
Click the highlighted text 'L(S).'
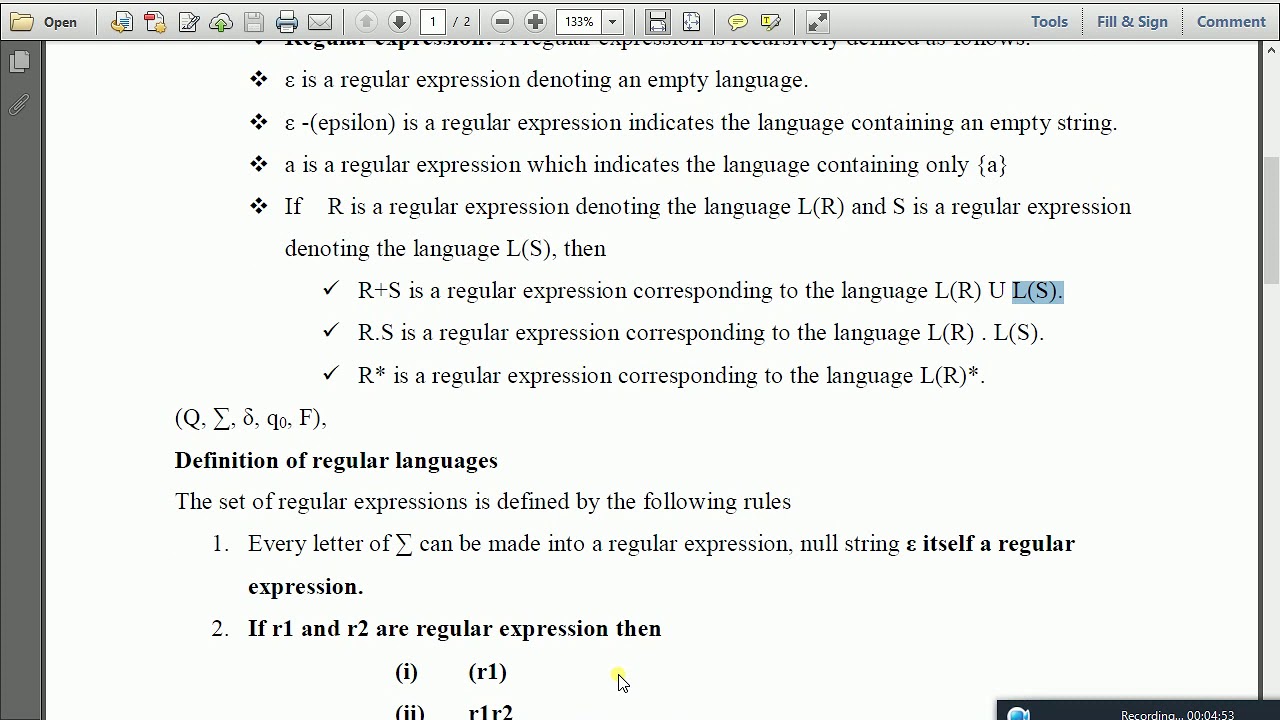1037,291
